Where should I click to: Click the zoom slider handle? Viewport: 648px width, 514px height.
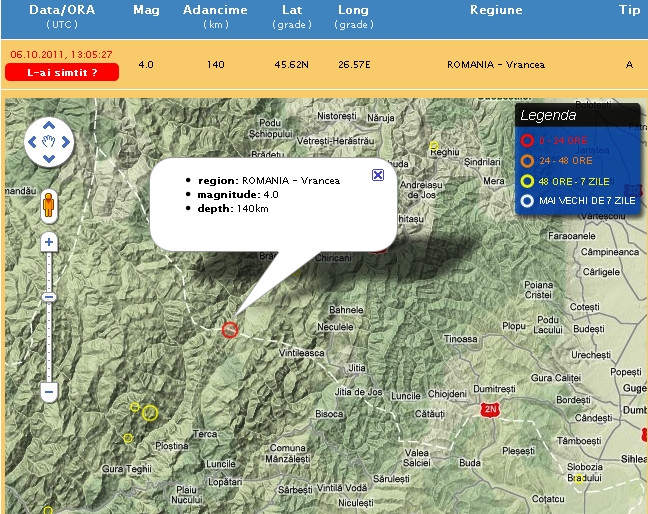pyautogui.click(x=49, y=297)
